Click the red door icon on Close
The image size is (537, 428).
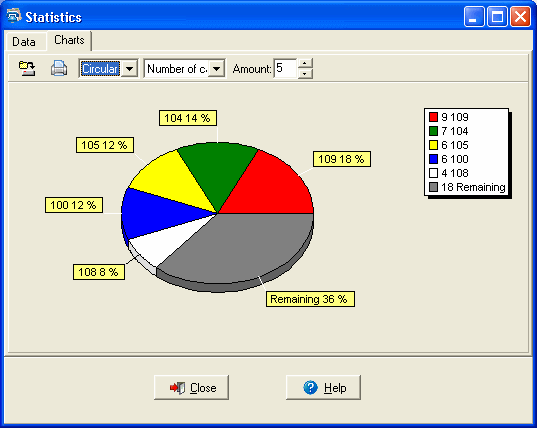click(x=177, y=388)
